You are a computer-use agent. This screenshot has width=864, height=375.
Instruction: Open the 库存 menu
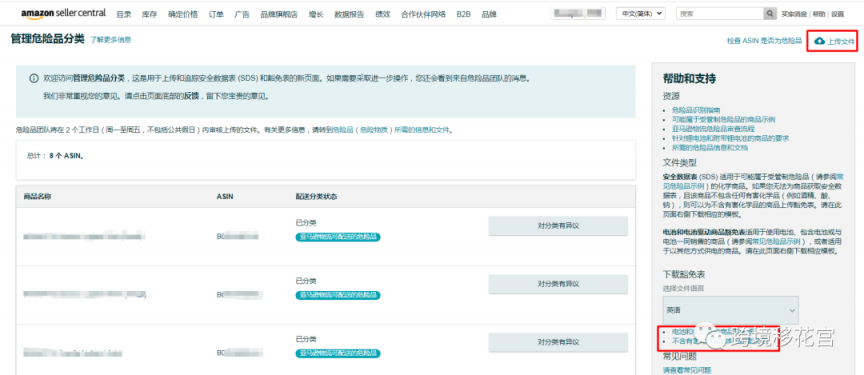coord(149,14)
